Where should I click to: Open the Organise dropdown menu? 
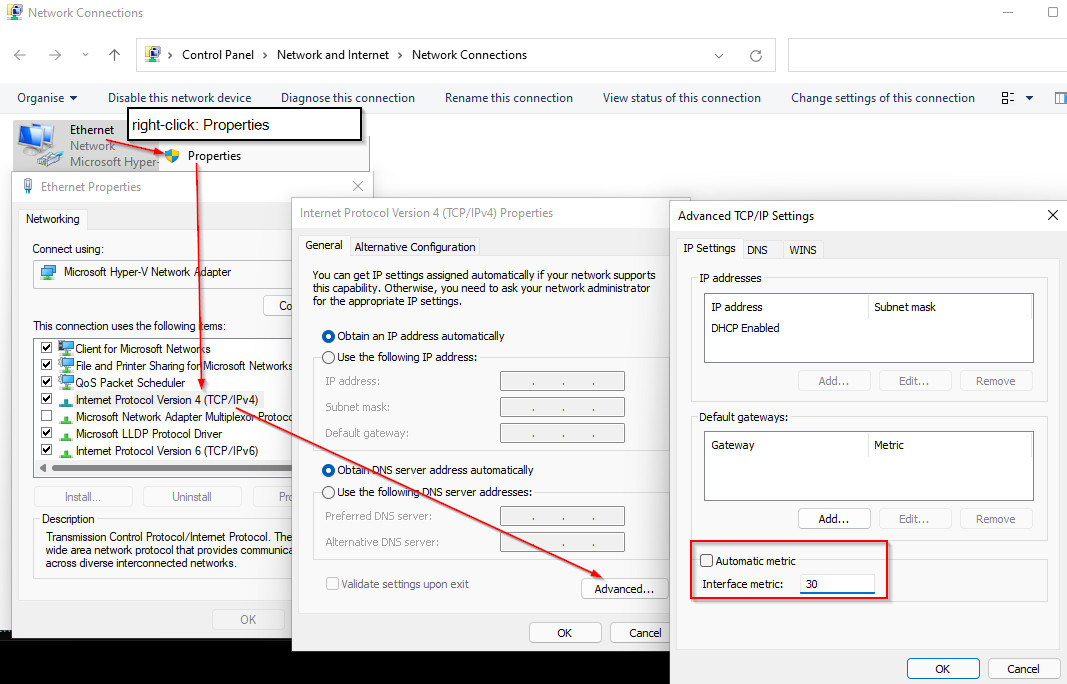(x=47, y=98)
